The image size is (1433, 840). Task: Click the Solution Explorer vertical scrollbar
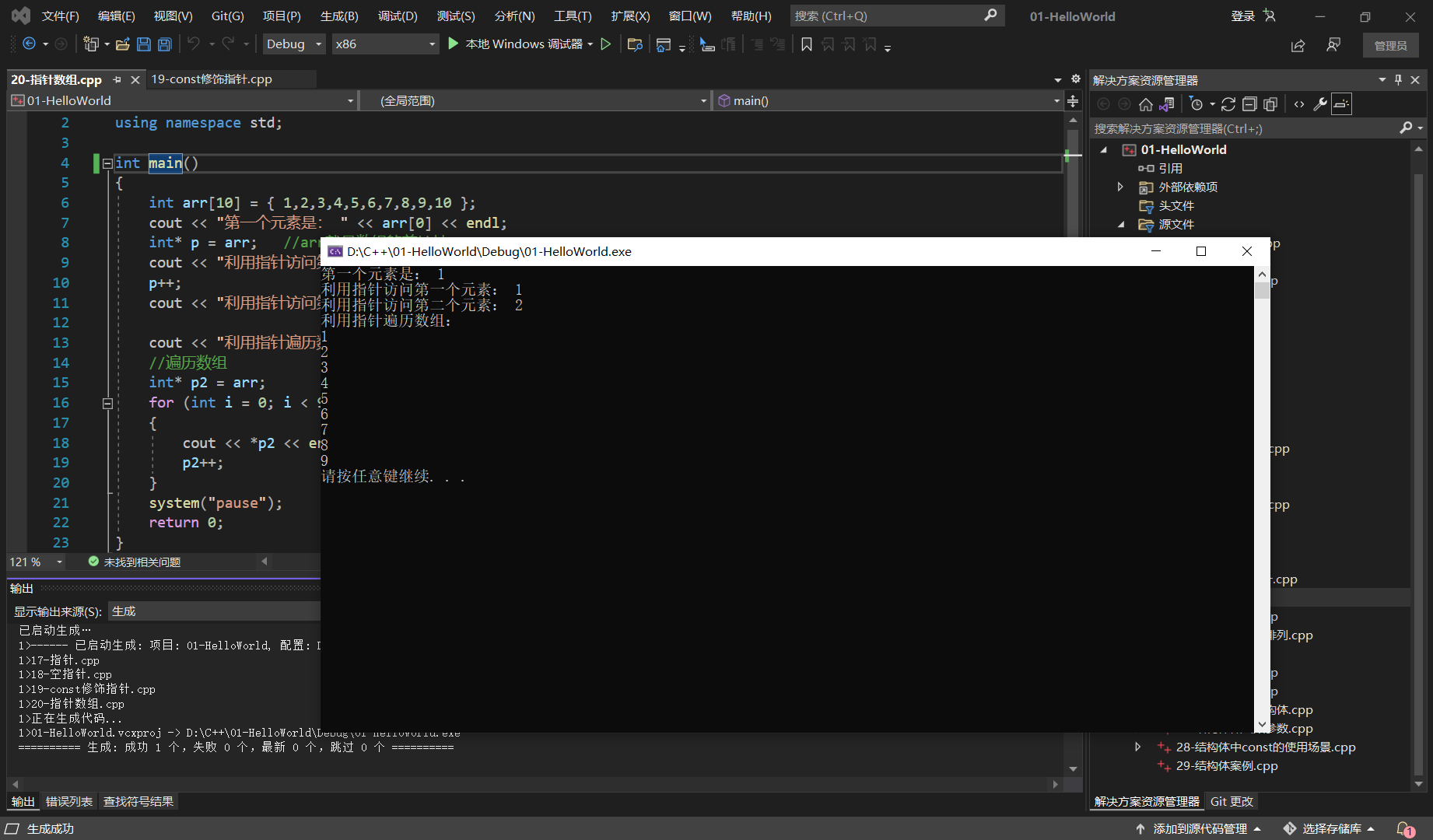point(1418,467)
